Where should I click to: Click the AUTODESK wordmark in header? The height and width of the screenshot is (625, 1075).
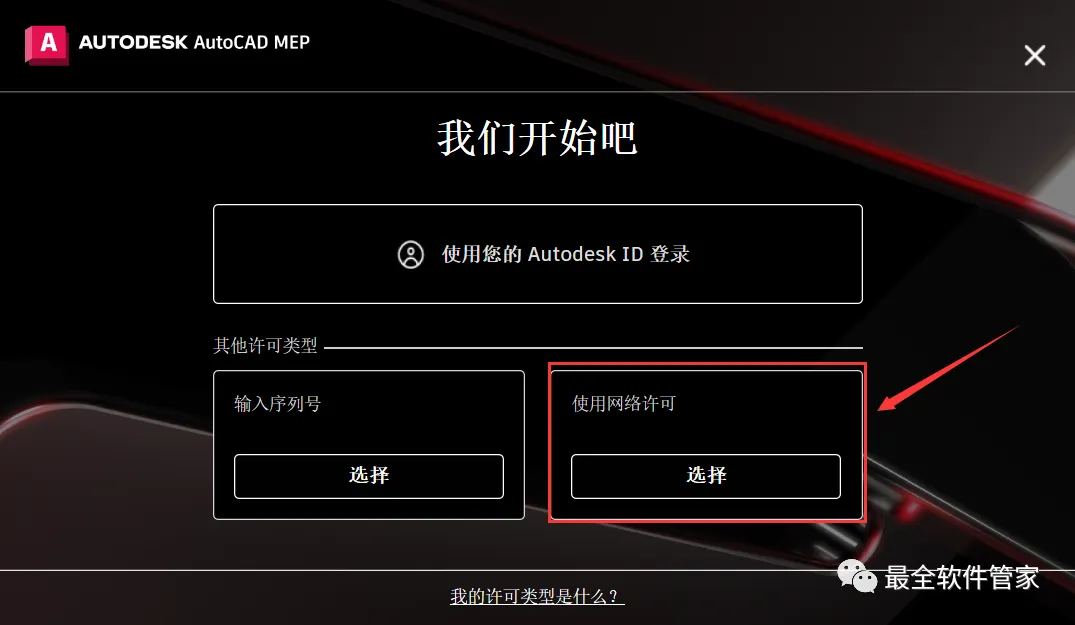[133, 42]
